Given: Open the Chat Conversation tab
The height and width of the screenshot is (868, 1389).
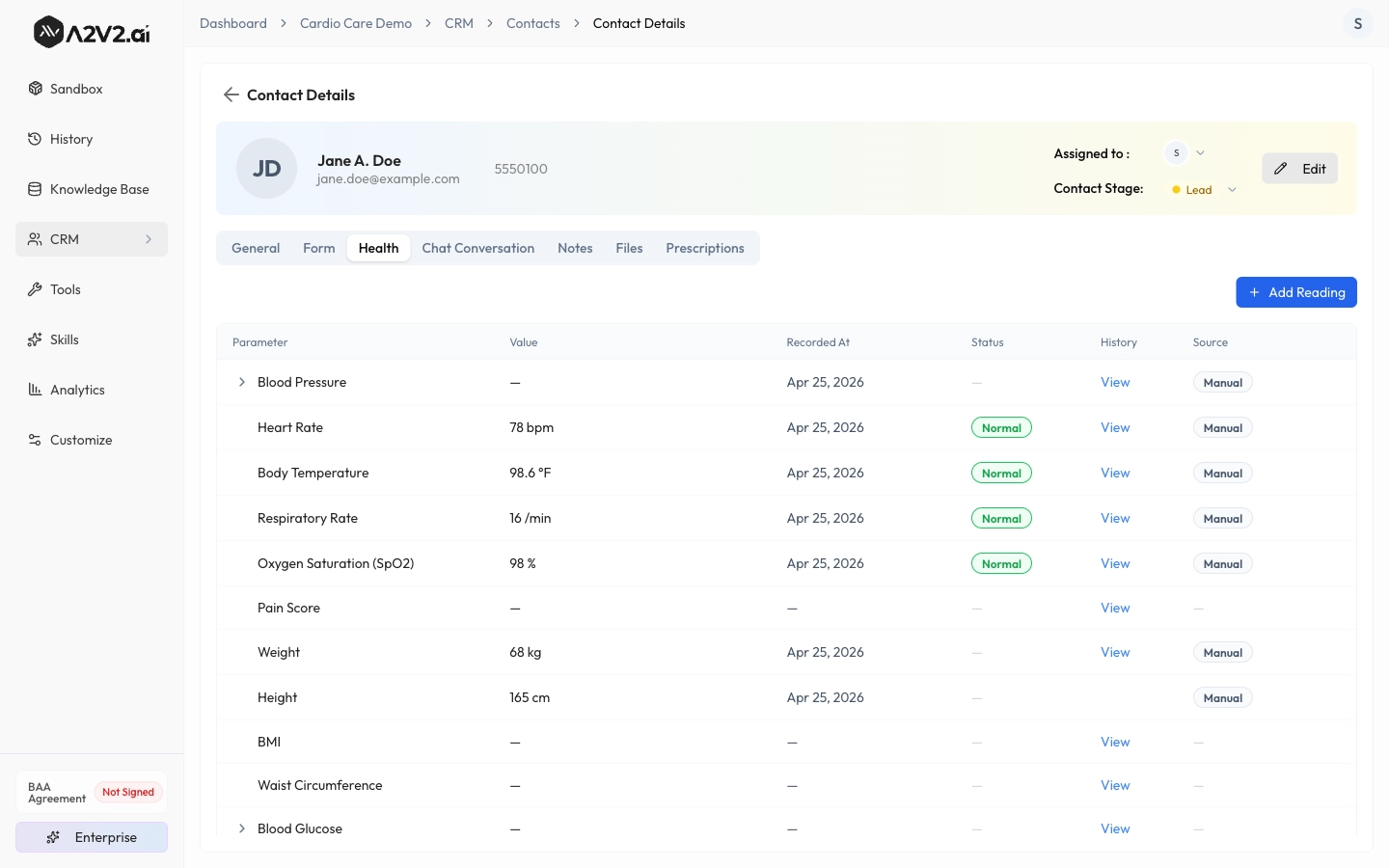Looking at the screenshot, I should [477, 248].
